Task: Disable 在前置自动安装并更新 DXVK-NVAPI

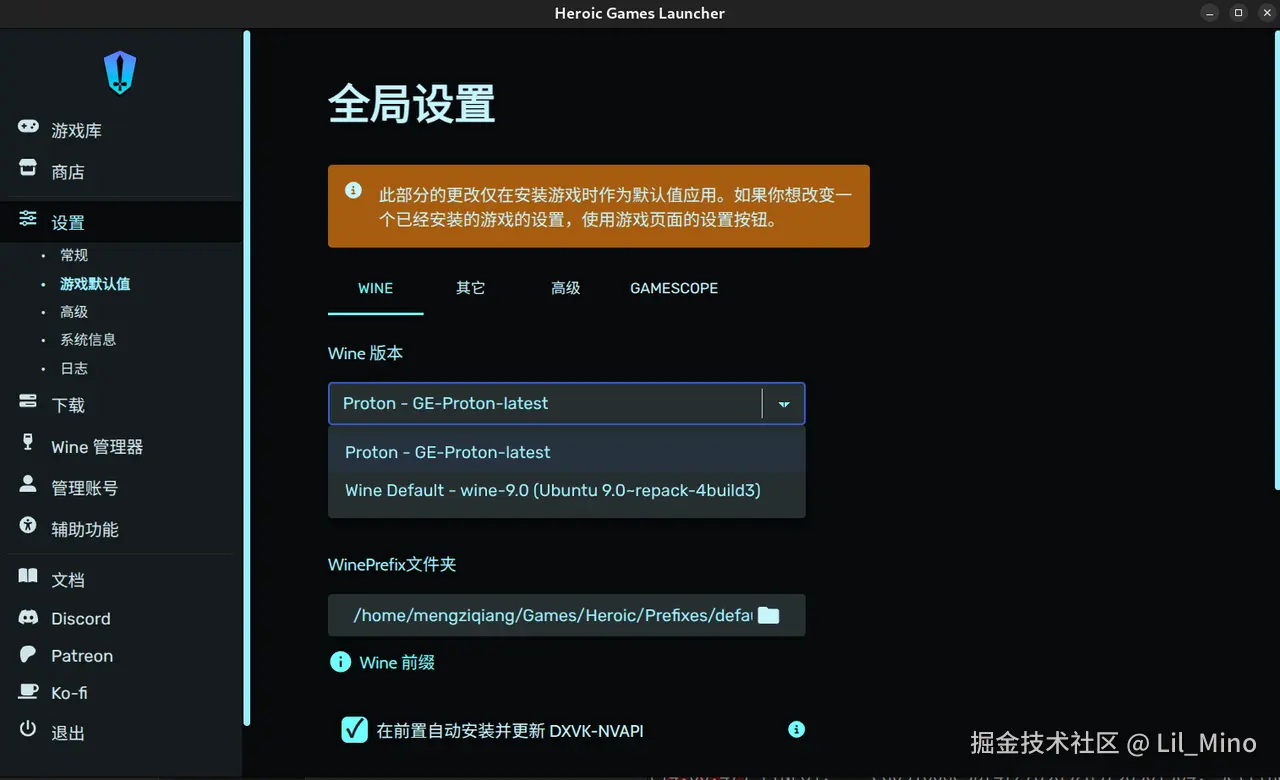Action: tap(355, 730)
